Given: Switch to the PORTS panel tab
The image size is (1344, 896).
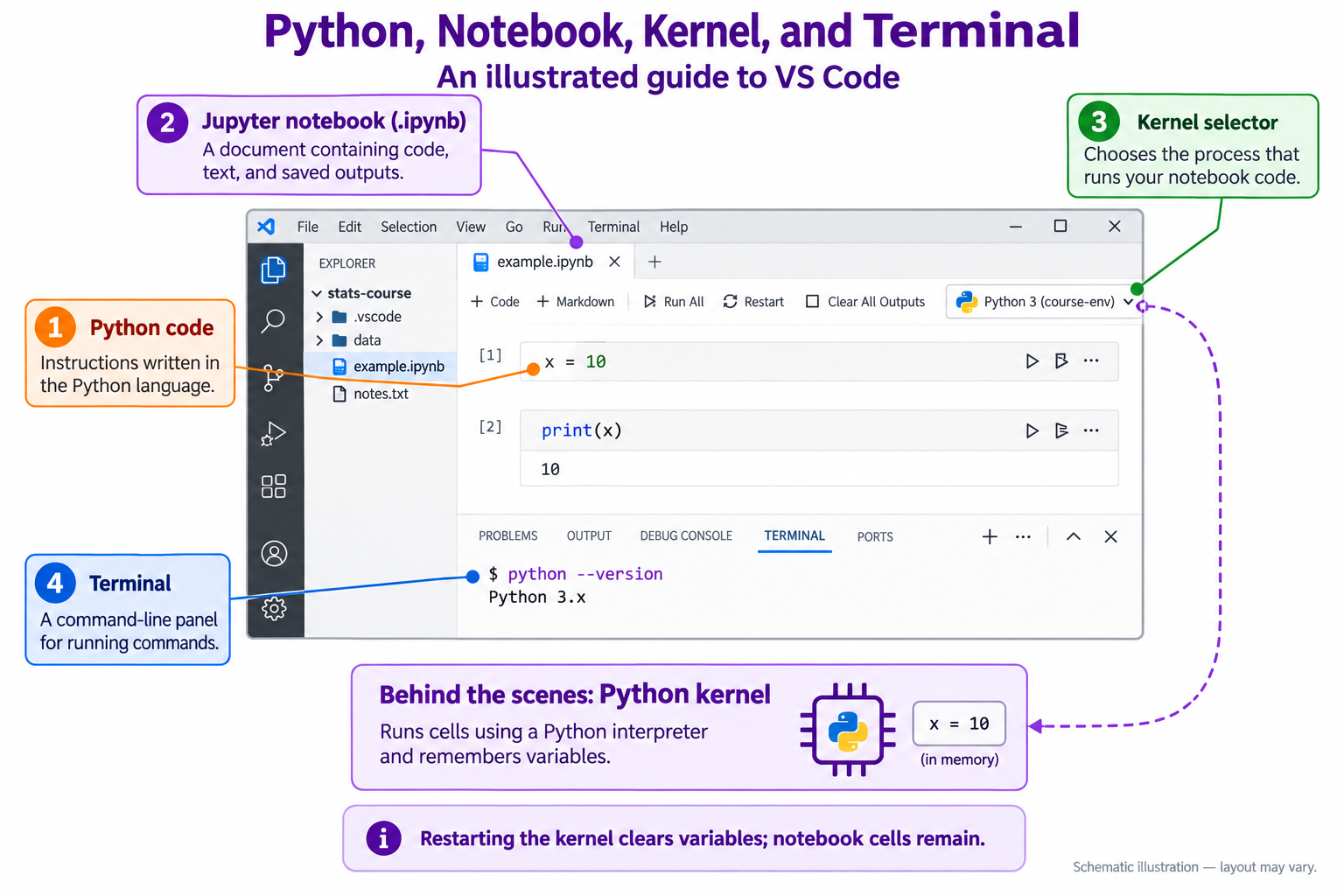Looking at the screenshot, I should pyautogui.click(x=875, y=536).
